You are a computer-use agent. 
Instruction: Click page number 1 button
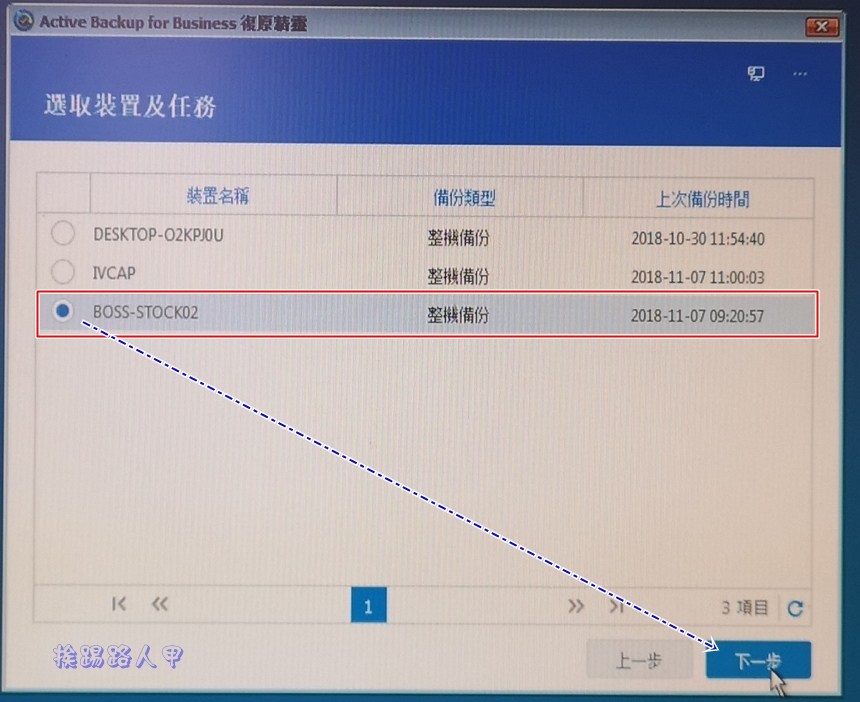[369, 605]
